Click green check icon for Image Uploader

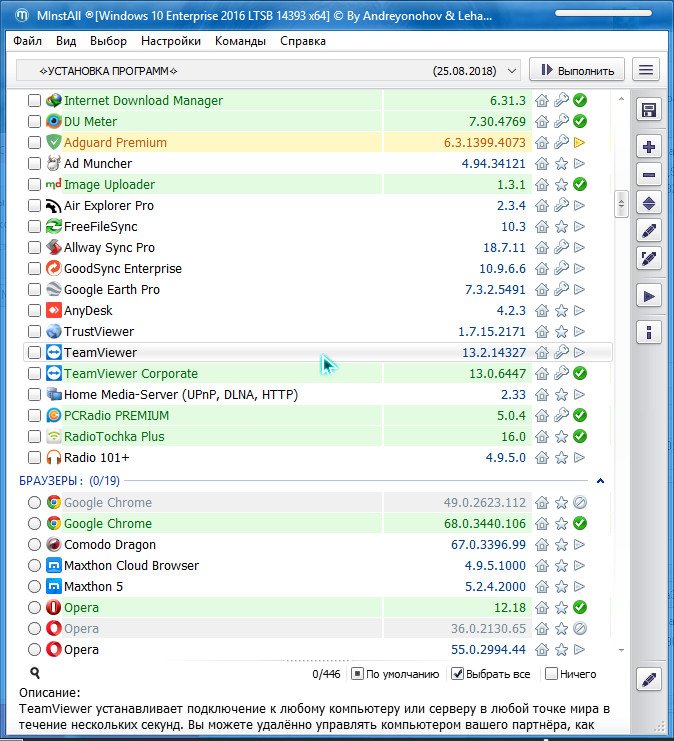pos(580,184)
